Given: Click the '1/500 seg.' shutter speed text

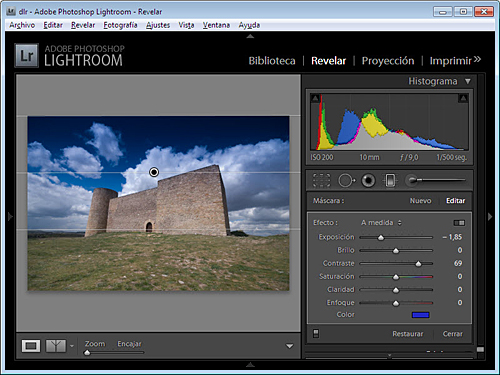Looking at the screenshot, I should (452, 157).
